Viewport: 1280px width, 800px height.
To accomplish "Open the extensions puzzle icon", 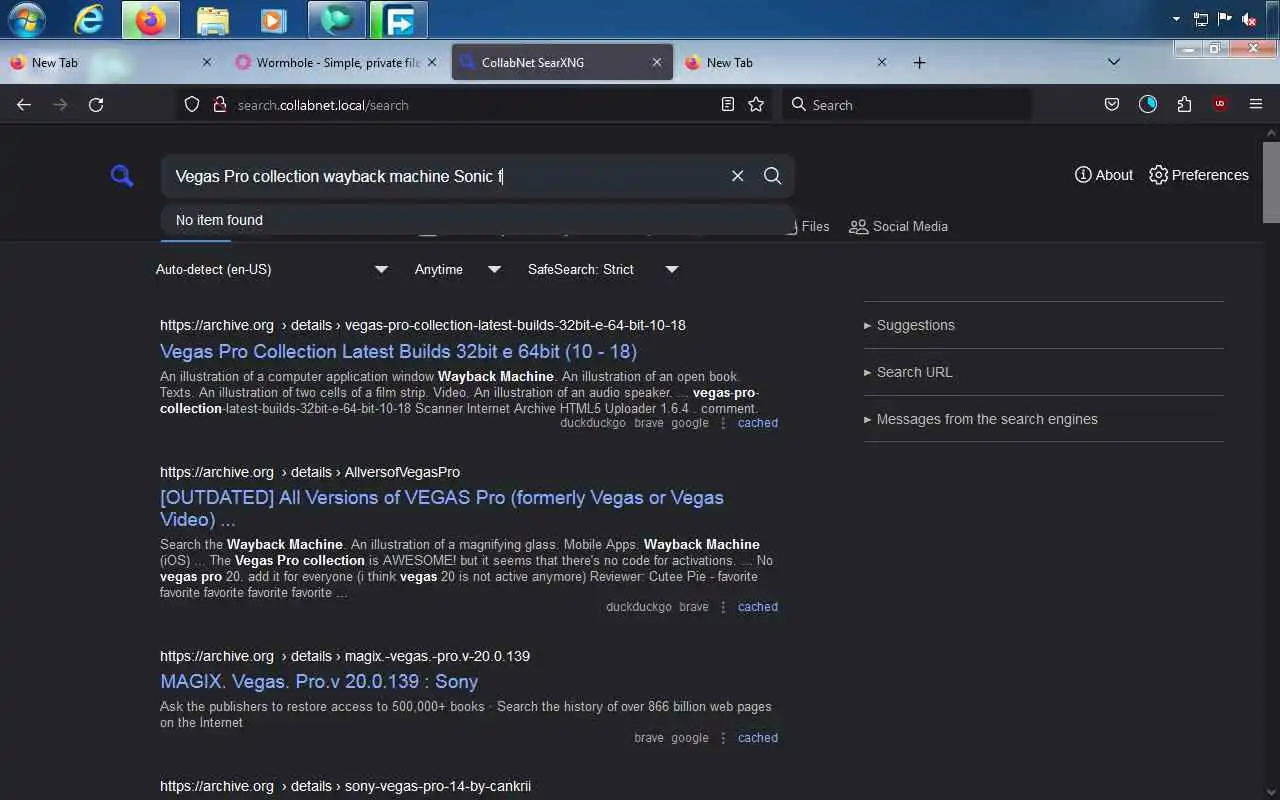I will (1184, 104).
